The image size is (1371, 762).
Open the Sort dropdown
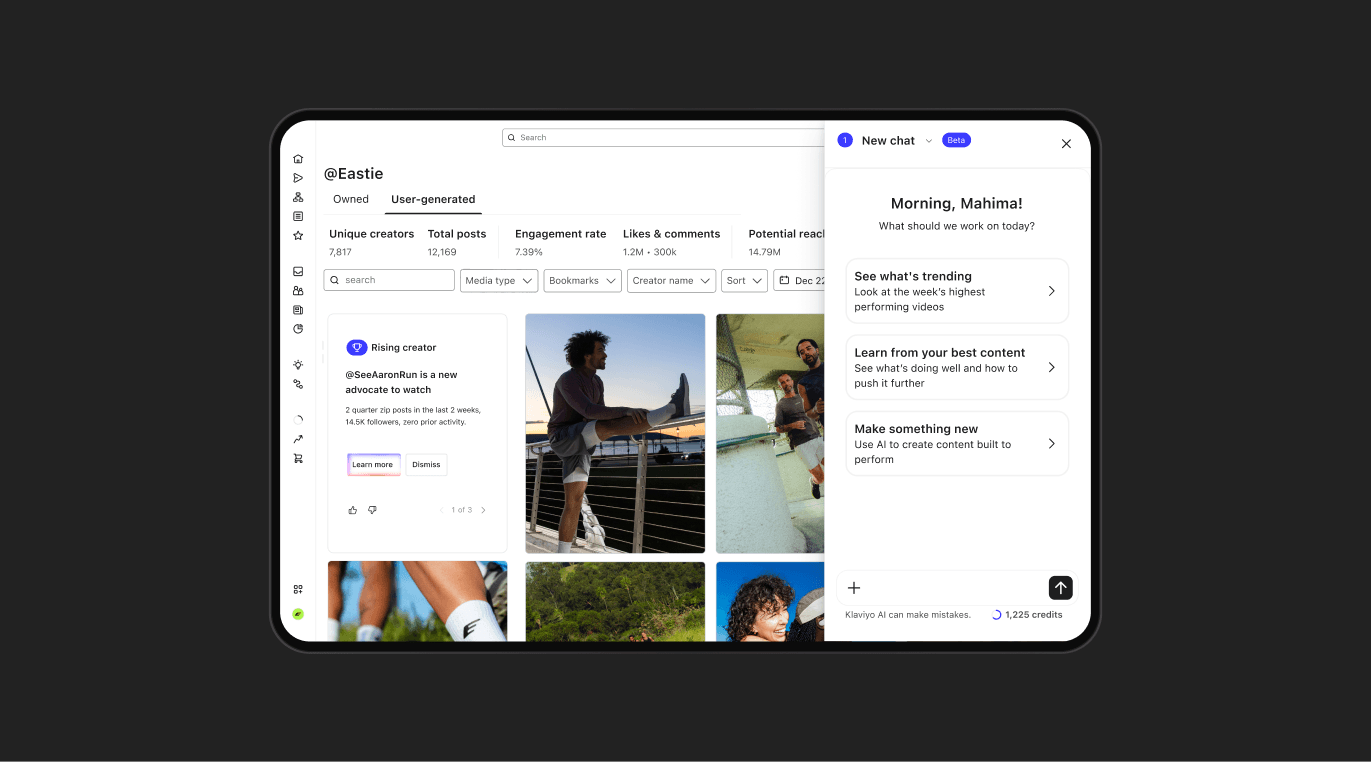point(744,281)
